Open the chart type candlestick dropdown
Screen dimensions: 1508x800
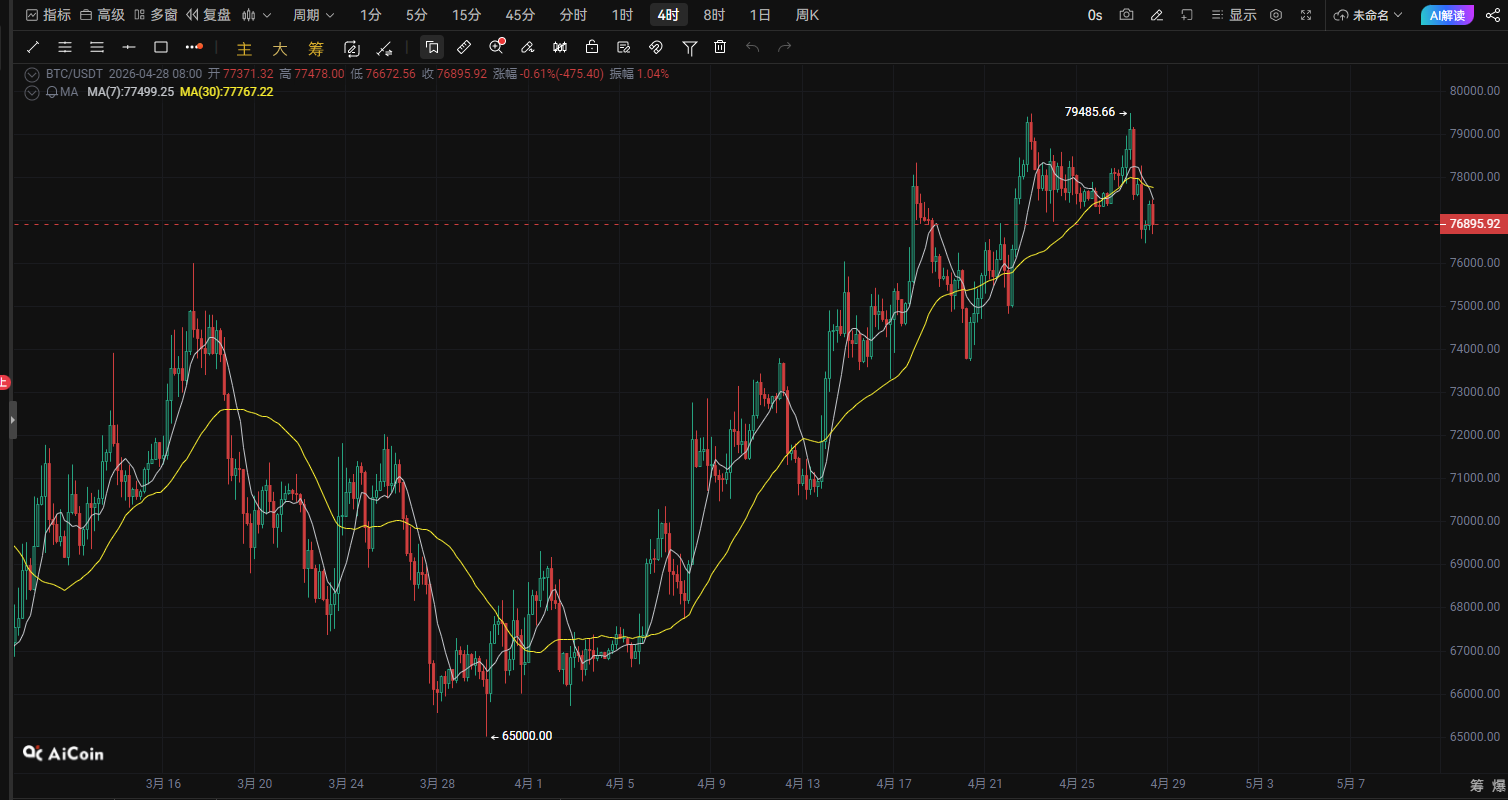pyautogui.click(x=257, y=15)
